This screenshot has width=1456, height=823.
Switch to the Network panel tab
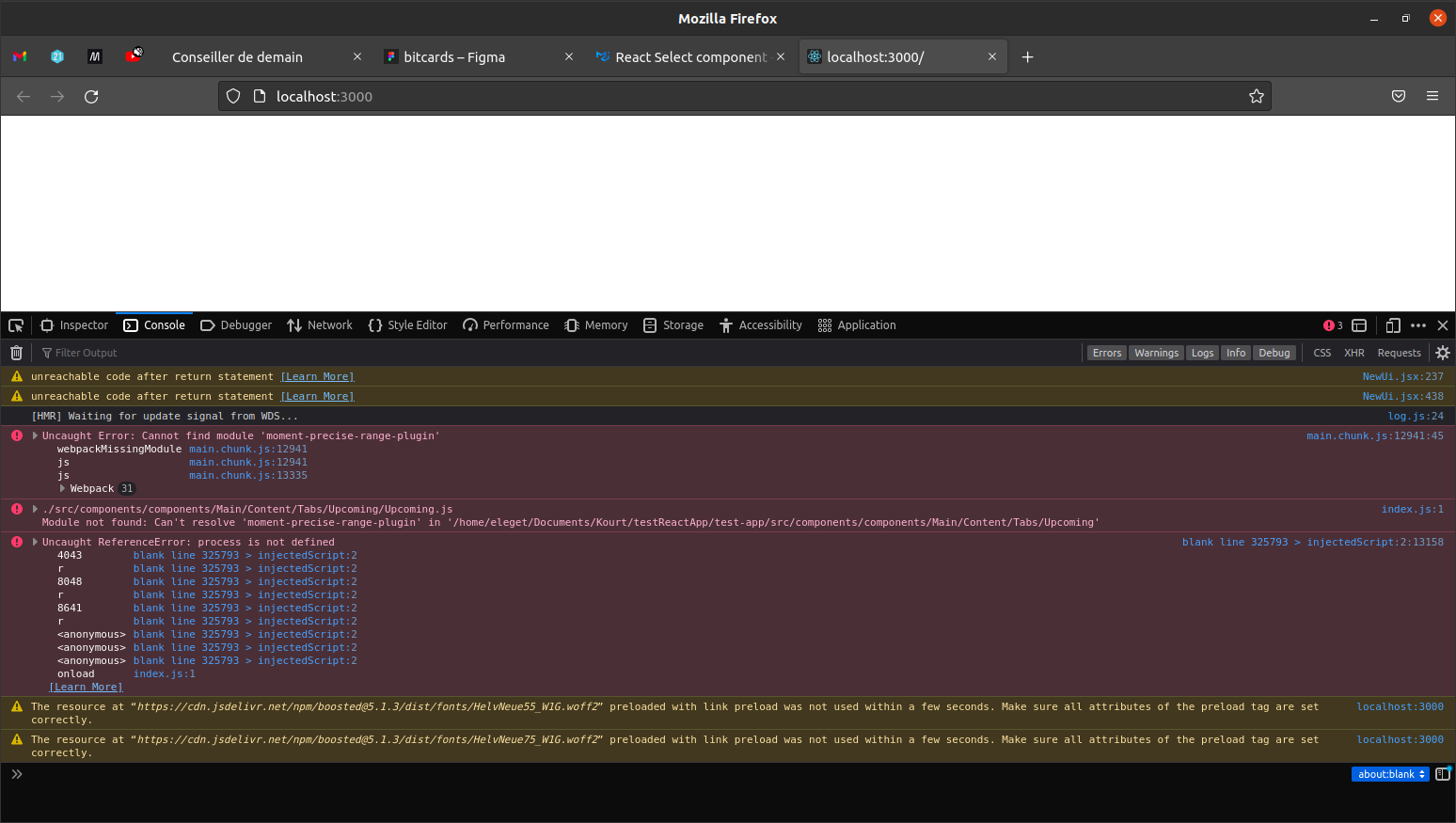(x=320, y=325)
